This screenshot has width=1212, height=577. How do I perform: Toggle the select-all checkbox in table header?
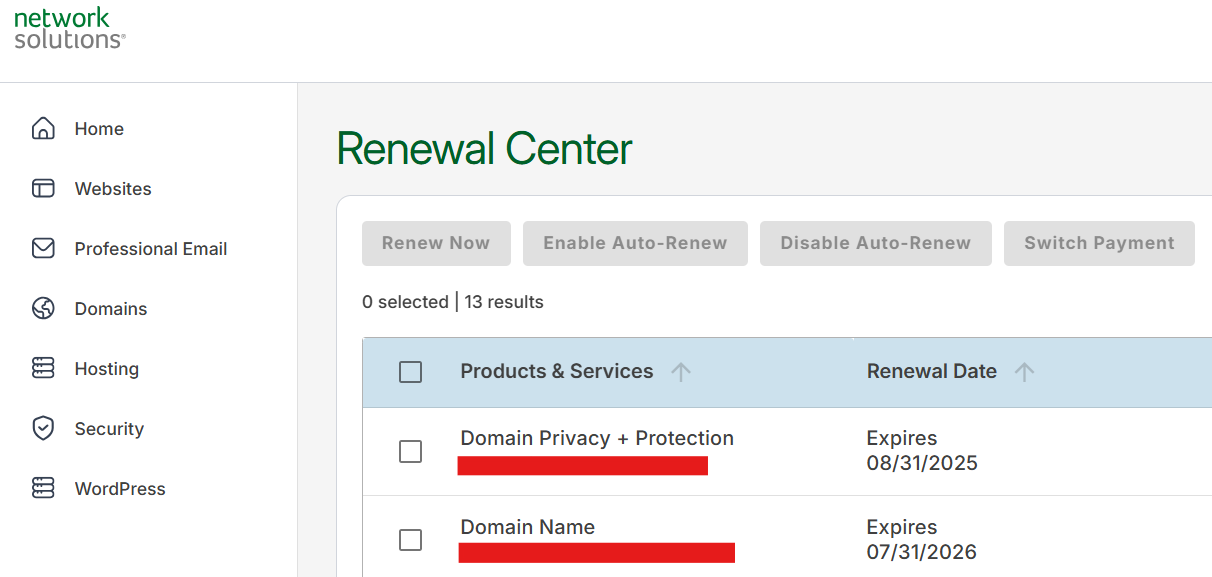pyautogui.click(x=410, y=372)
